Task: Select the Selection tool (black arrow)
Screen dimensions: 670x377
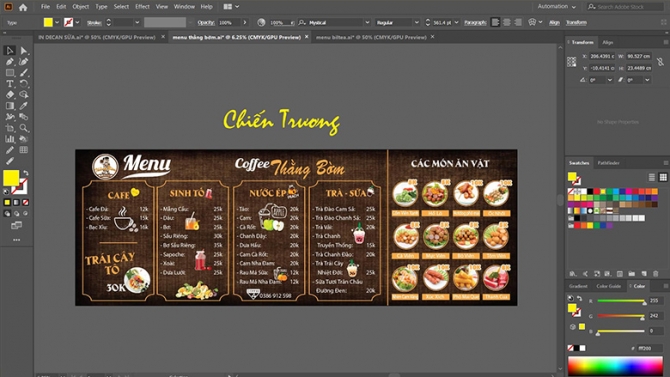Action: pyautogui.click(x=10, y=50)
